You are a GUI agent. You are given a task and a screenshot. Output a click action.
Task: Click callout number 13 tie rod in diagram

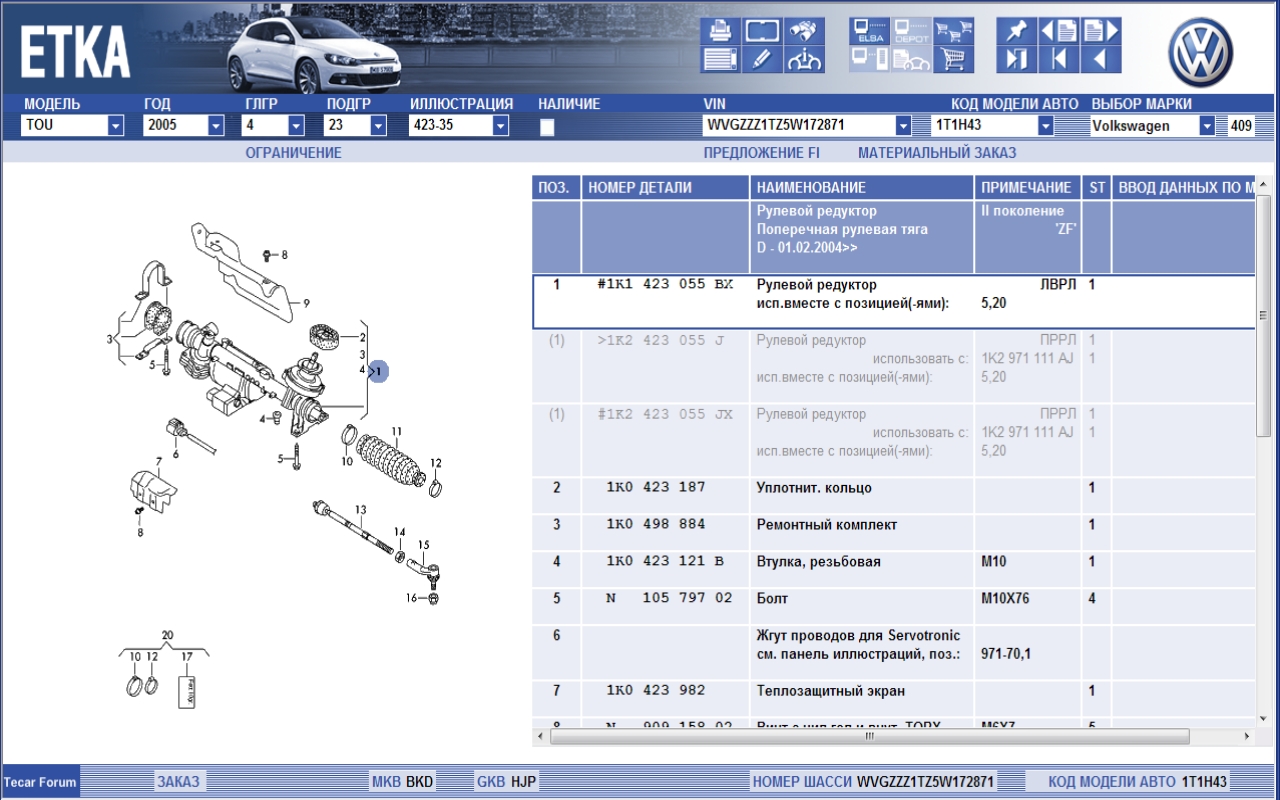point(361,509)
